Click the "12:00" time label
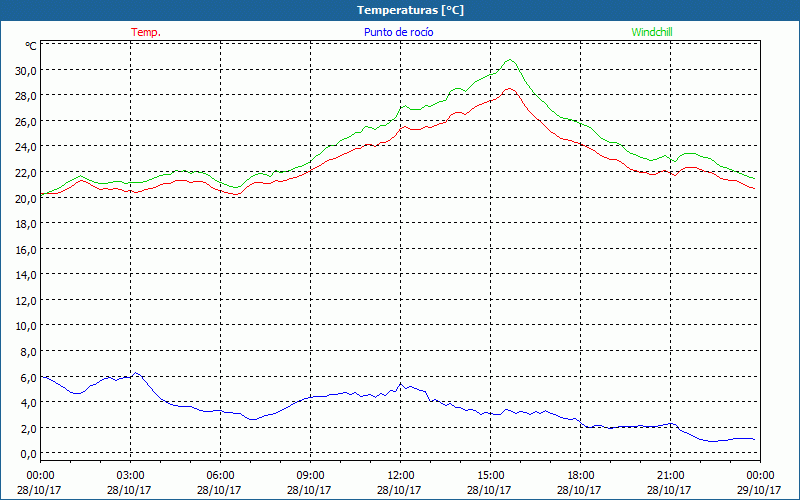Screen dimensions: 800x500 (401, 476)
